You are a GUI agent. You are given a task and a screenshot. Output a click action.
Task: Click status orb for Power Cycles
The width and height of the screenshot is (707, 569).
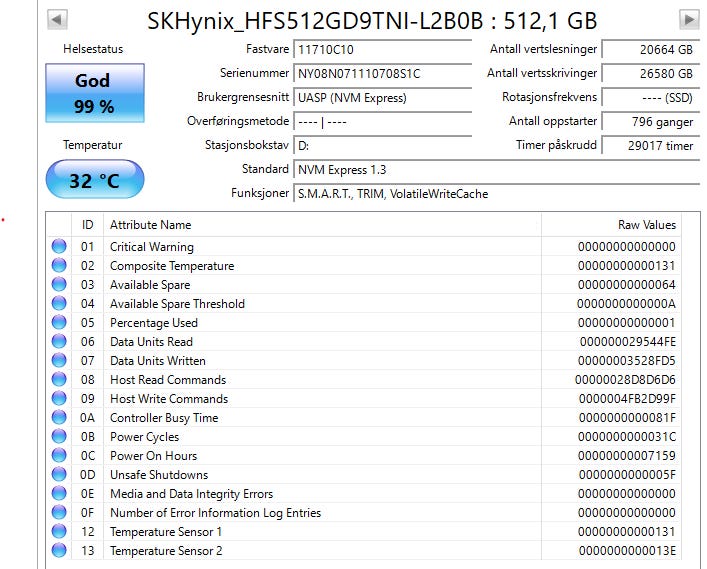click(x=59, y=436)
